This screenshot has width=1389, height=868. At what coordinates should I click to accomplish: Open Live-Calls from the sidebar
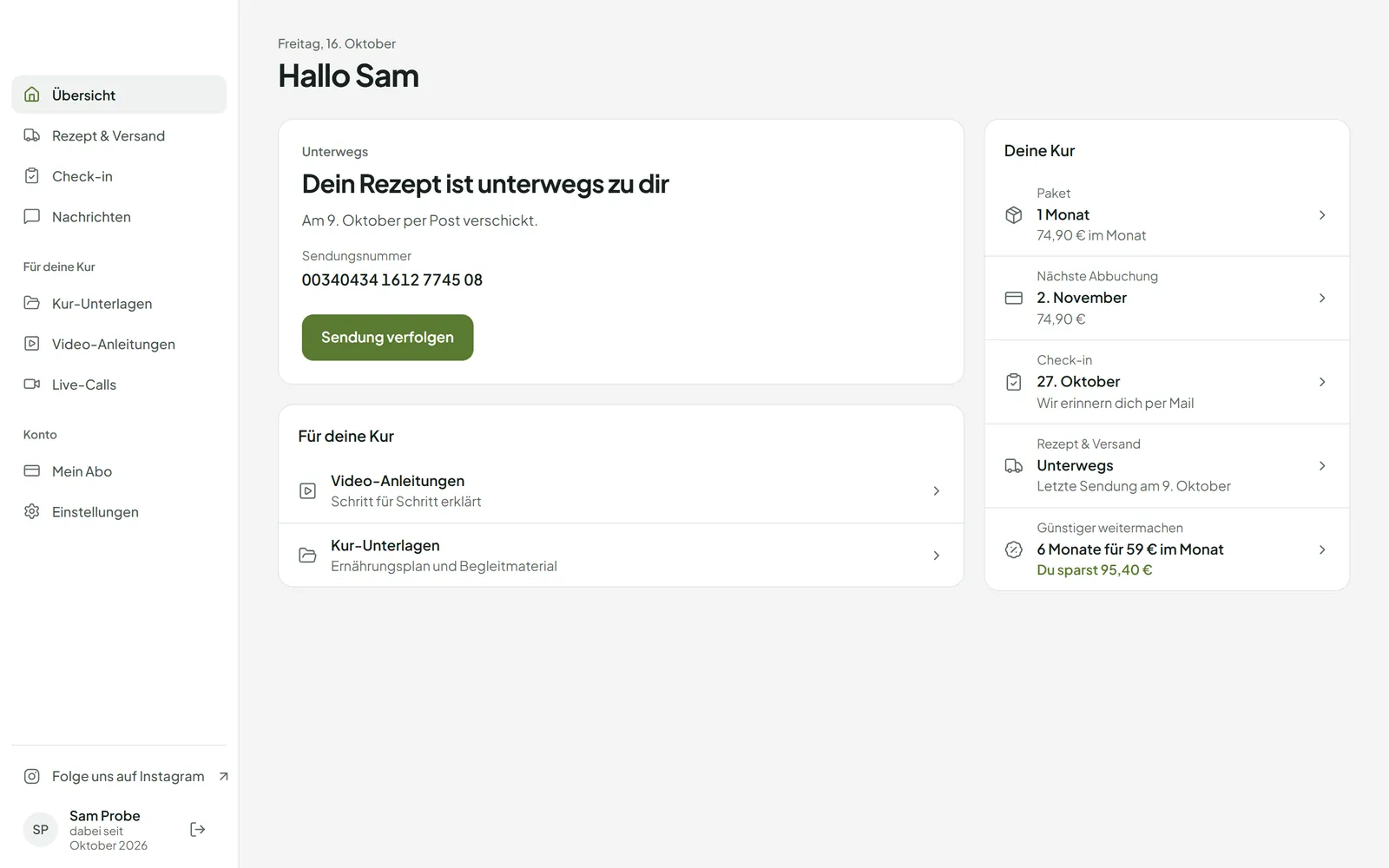[119, 385]
